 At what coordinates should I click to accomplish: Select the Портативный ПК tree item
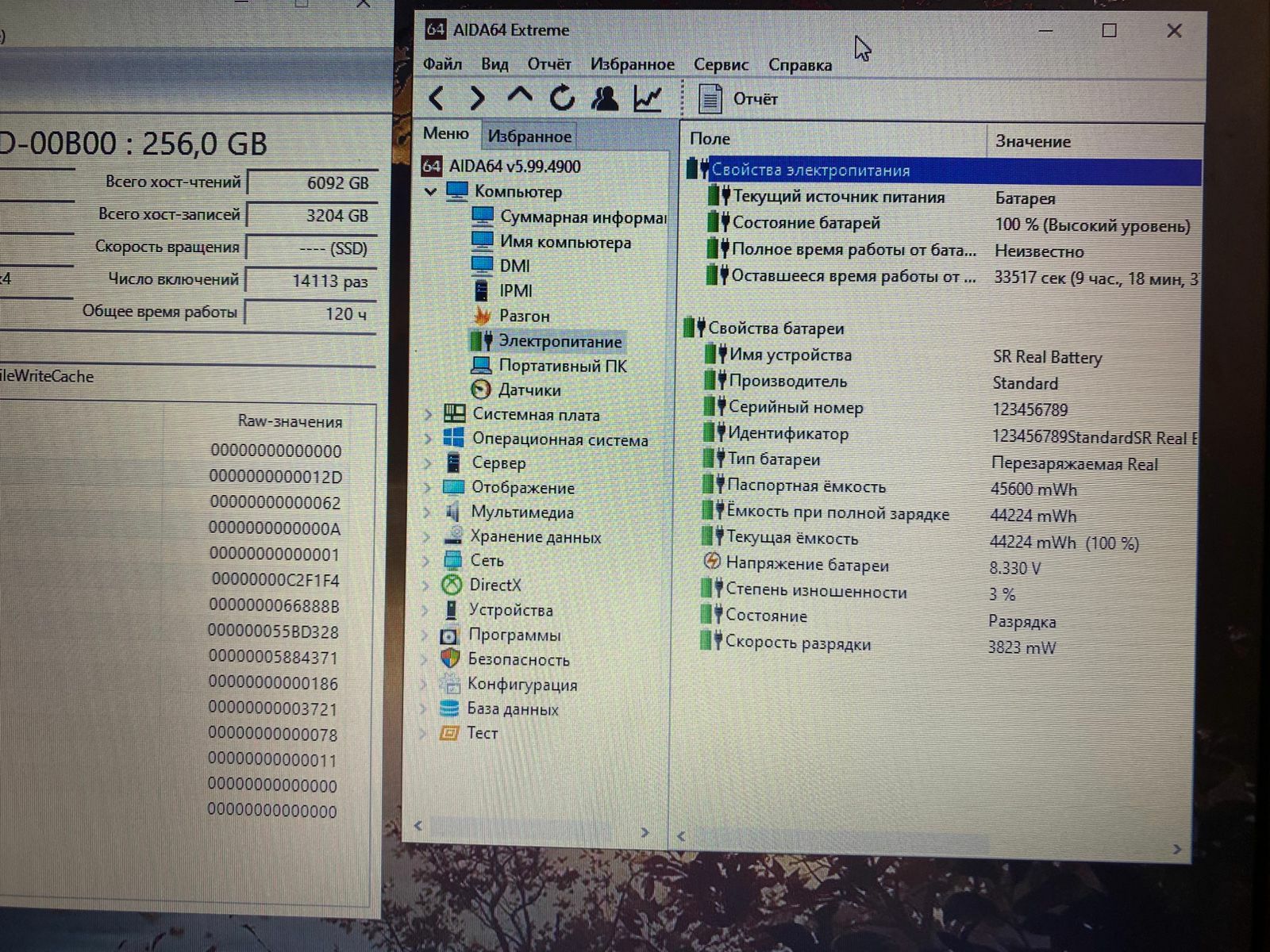[x=548, y=366]
